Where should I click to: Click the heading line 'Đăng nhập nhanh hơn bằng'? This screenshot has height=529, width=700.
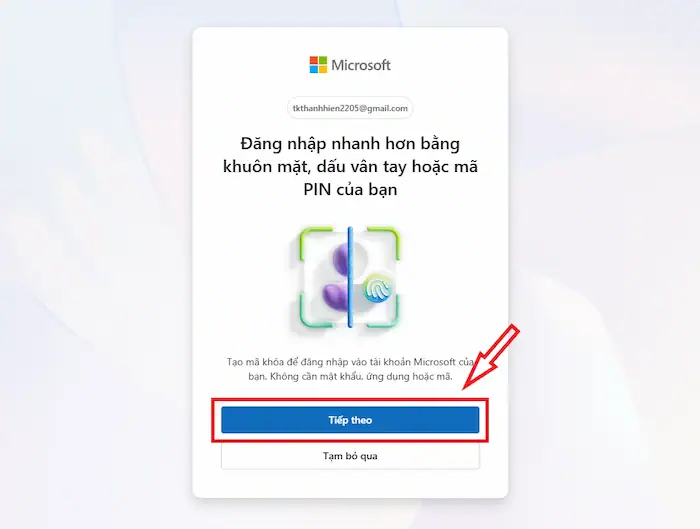350,144
